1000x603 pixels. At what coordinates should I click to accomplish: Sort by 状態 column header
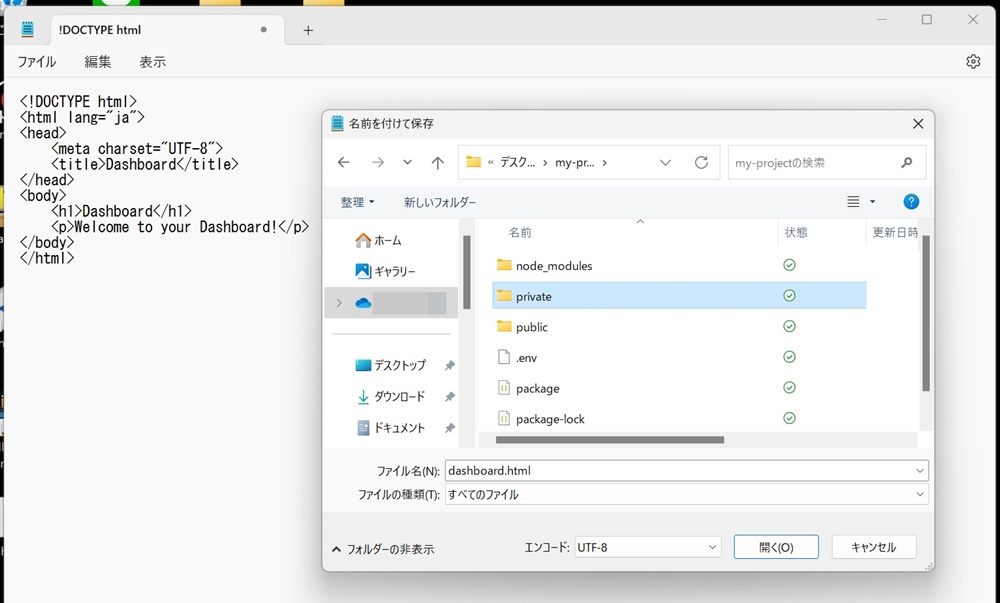click(795, 233)
